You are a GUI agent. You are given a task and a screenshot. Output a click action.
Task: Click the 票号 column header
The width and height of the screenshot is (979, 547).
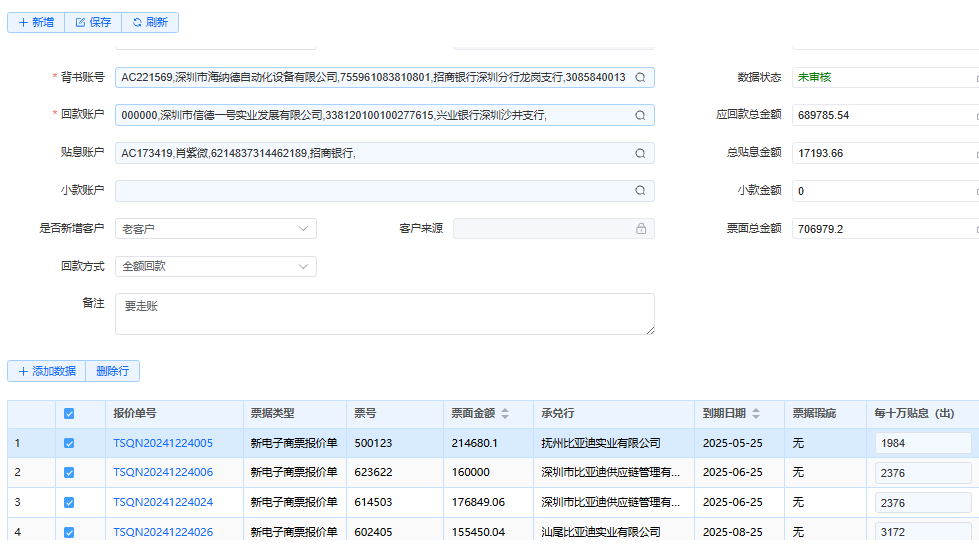pos(395,413)
